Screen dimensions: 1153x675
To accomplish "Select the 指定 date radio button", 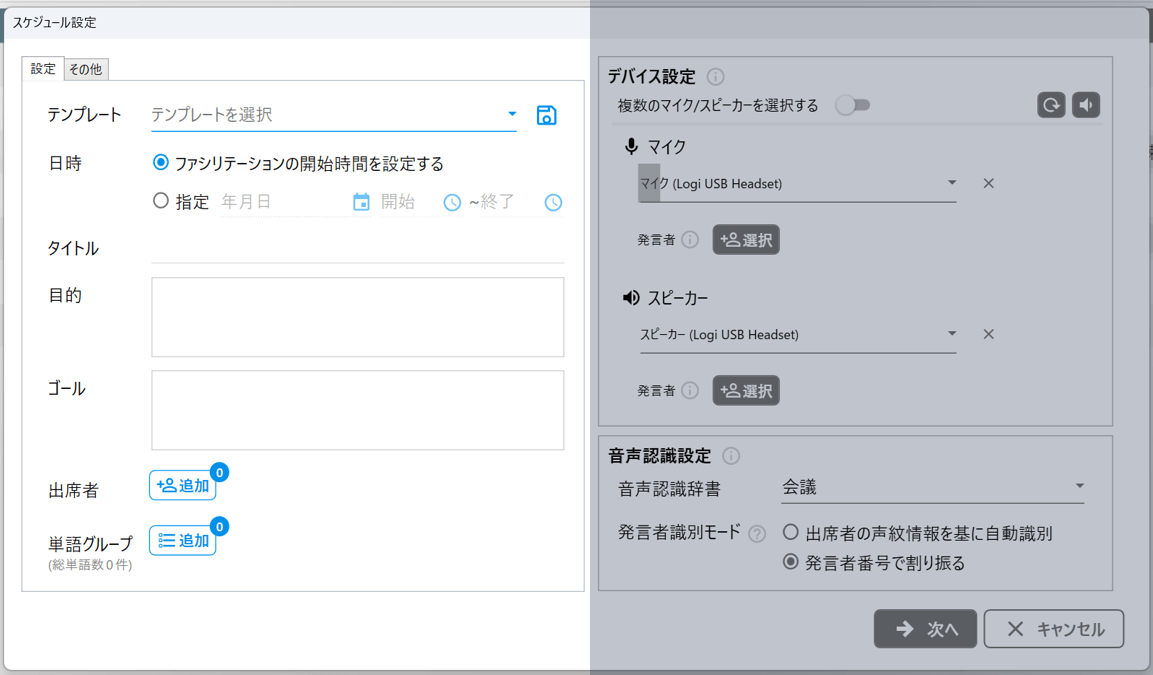I will coord(161,201).
